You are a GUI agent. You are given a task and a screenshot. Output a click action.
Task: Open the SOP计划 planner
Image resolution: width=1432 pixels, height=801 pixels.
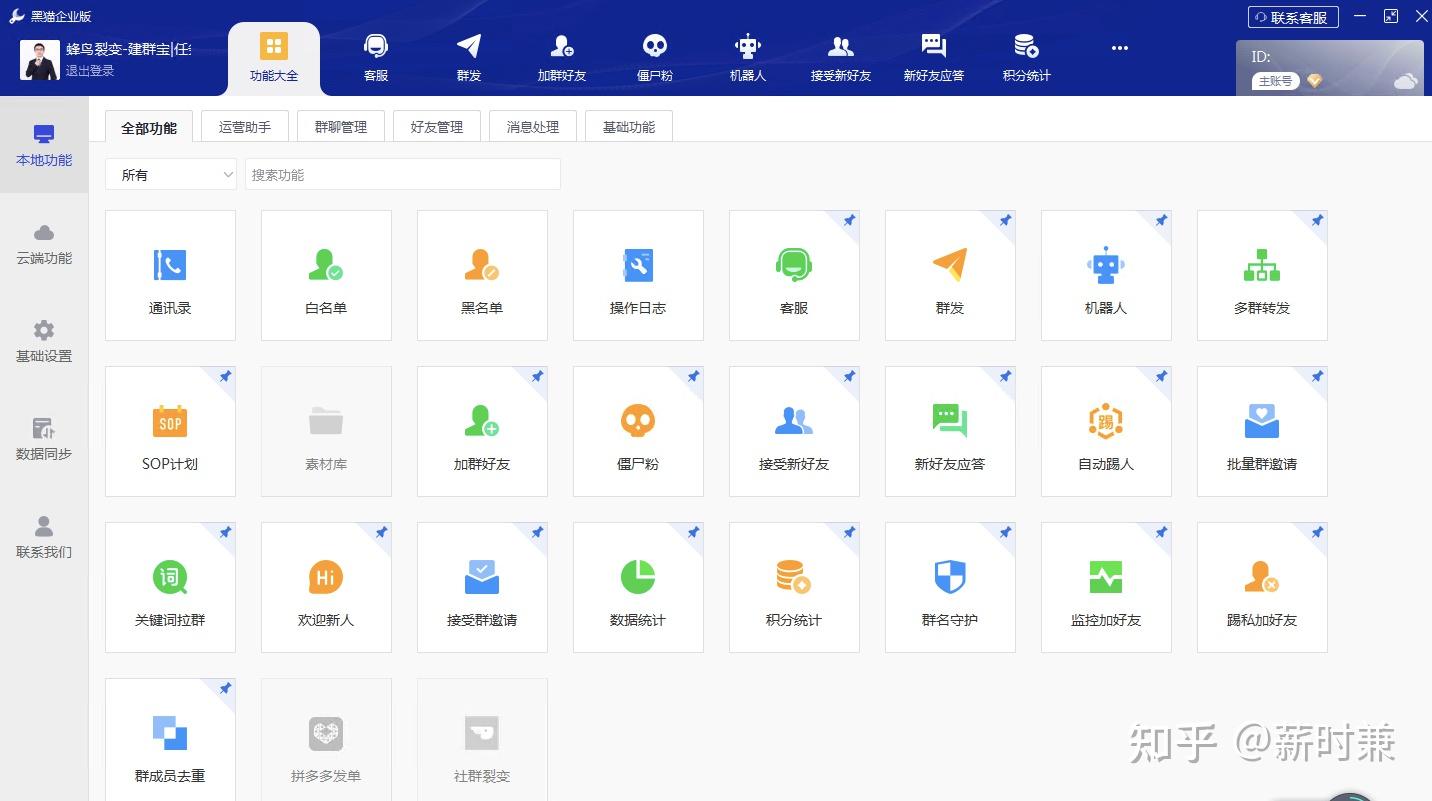click(x=170, y=431)
